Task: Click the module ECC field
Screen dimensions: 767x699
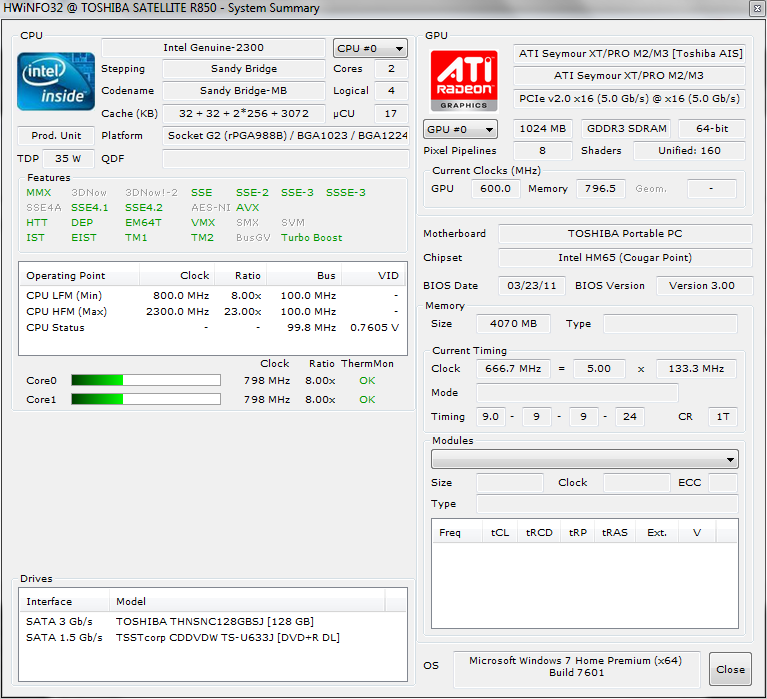Action: pyautogui.click(x=723, y=483)
